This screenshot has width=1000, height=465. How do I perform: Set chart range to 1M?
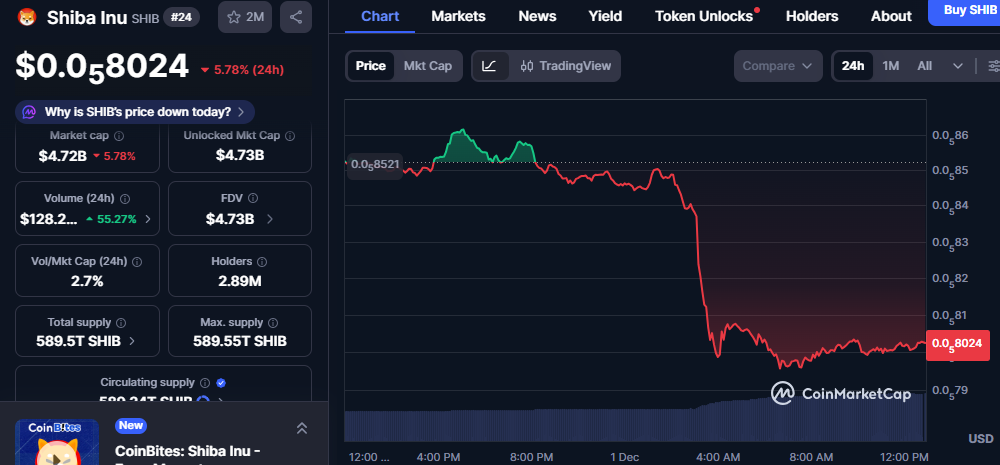[890, 66]
